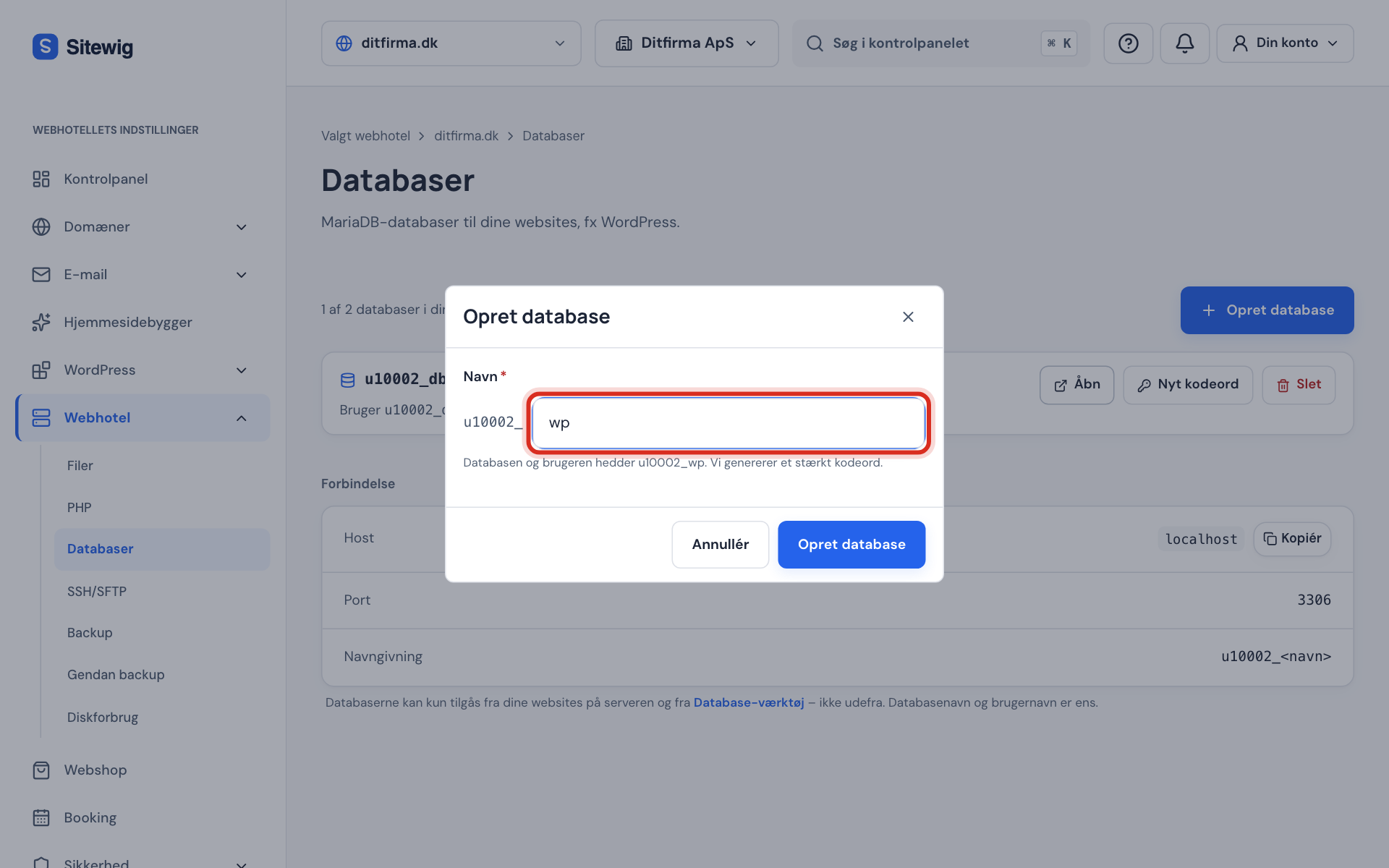The width and height of the screenshot is (1389, 868).
Task: Click the database icon beside u10002_db
Action: (x=348, y=380)
